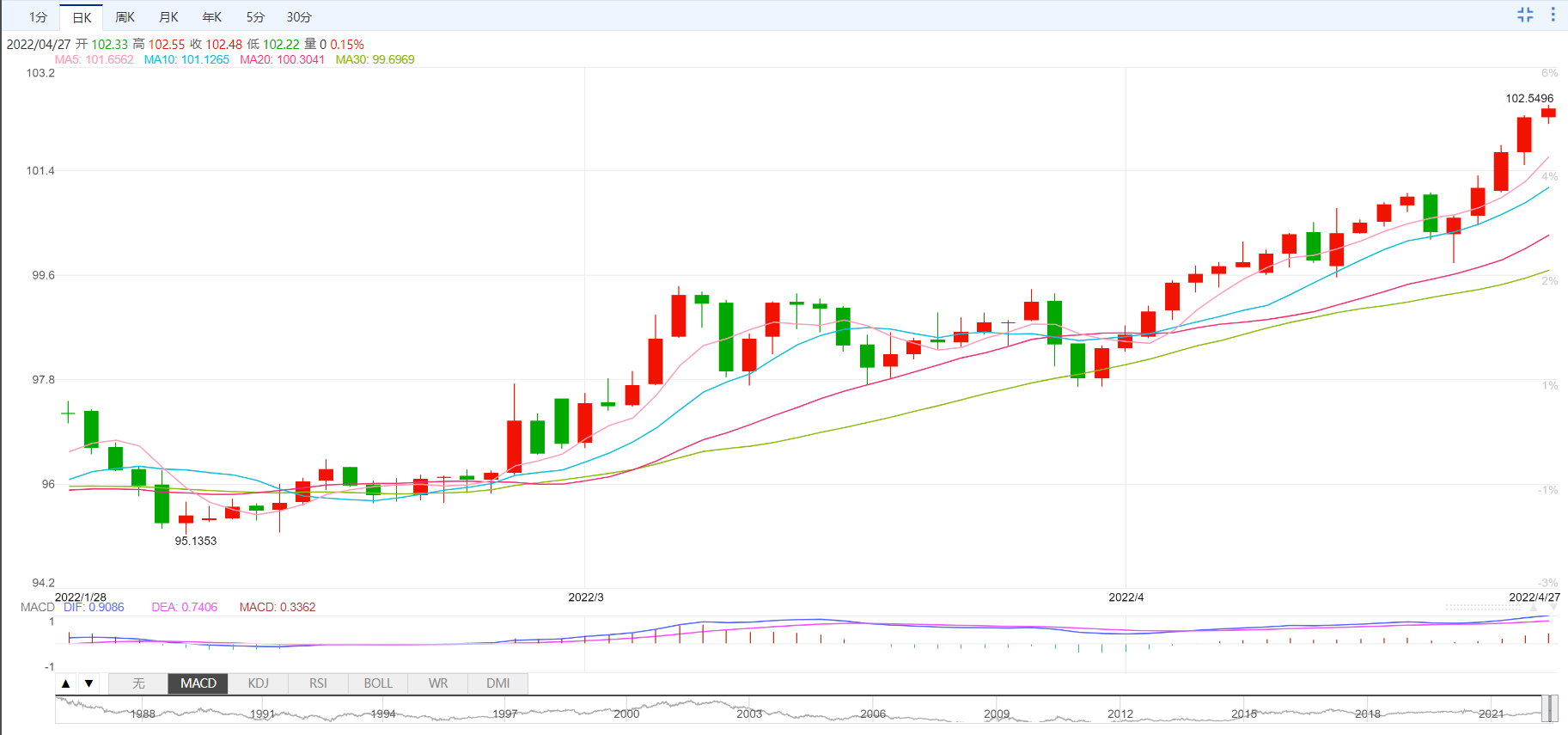1568x735 pixels.
Task: Click 2012 on the overview timeline
Action: [x=1120, y=714]
